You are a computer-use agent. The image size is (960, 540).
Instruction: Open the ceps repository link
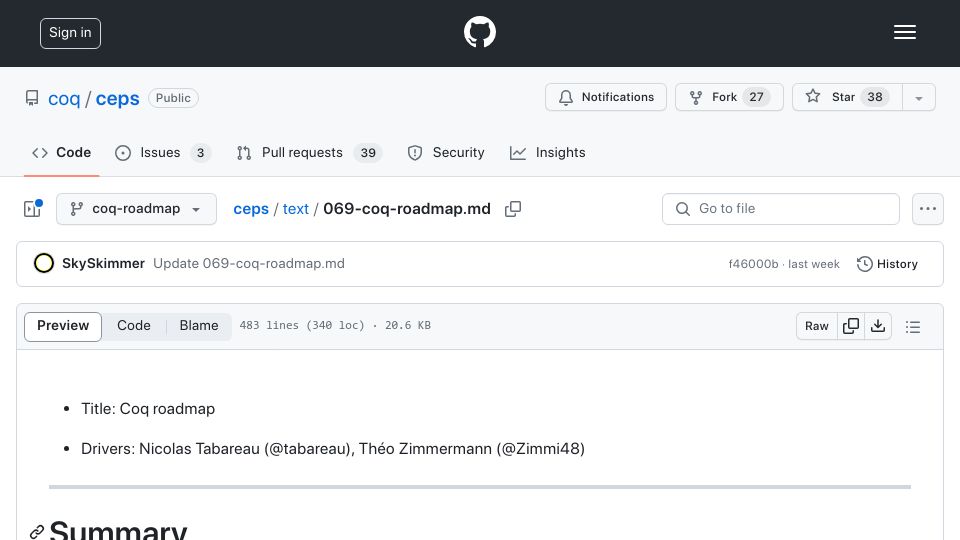pos(118,99)
